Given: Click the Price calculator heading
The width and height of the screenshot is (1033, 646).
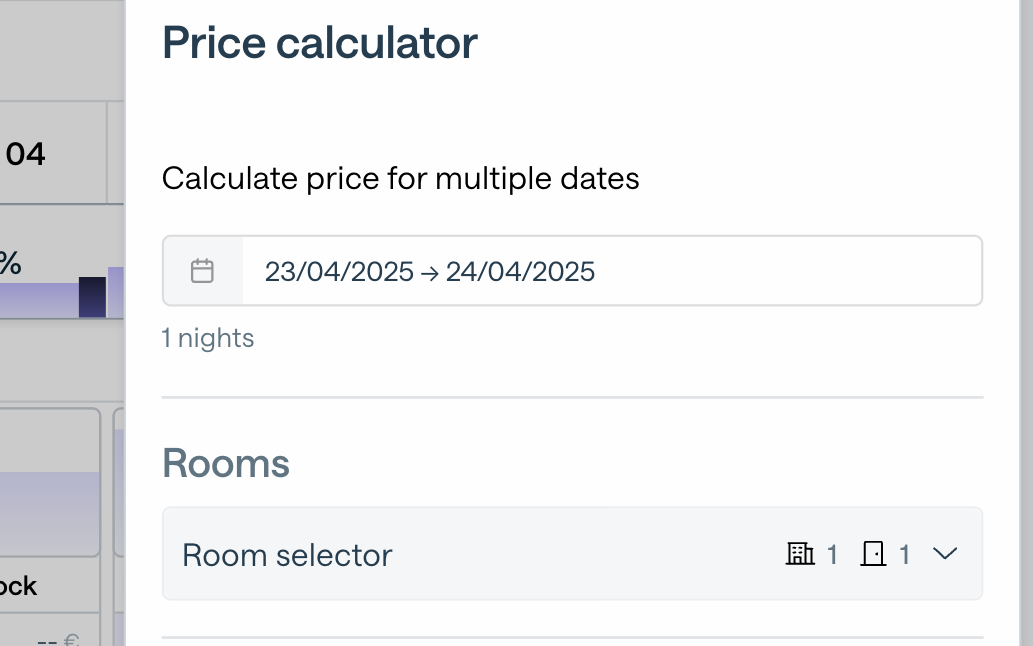Looking at the screenshot, I should [320, 43].
